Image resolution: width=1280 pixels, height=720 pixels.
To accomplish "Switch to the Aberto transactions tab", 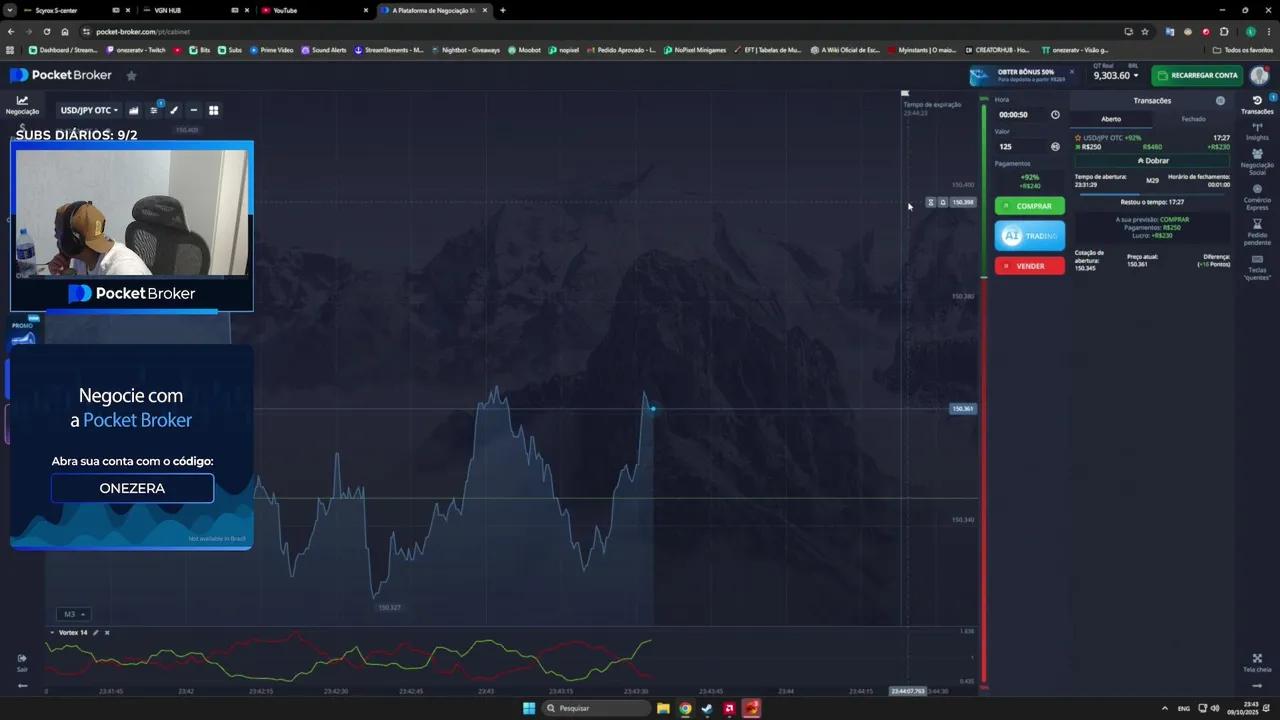I will coord(1111,119).
